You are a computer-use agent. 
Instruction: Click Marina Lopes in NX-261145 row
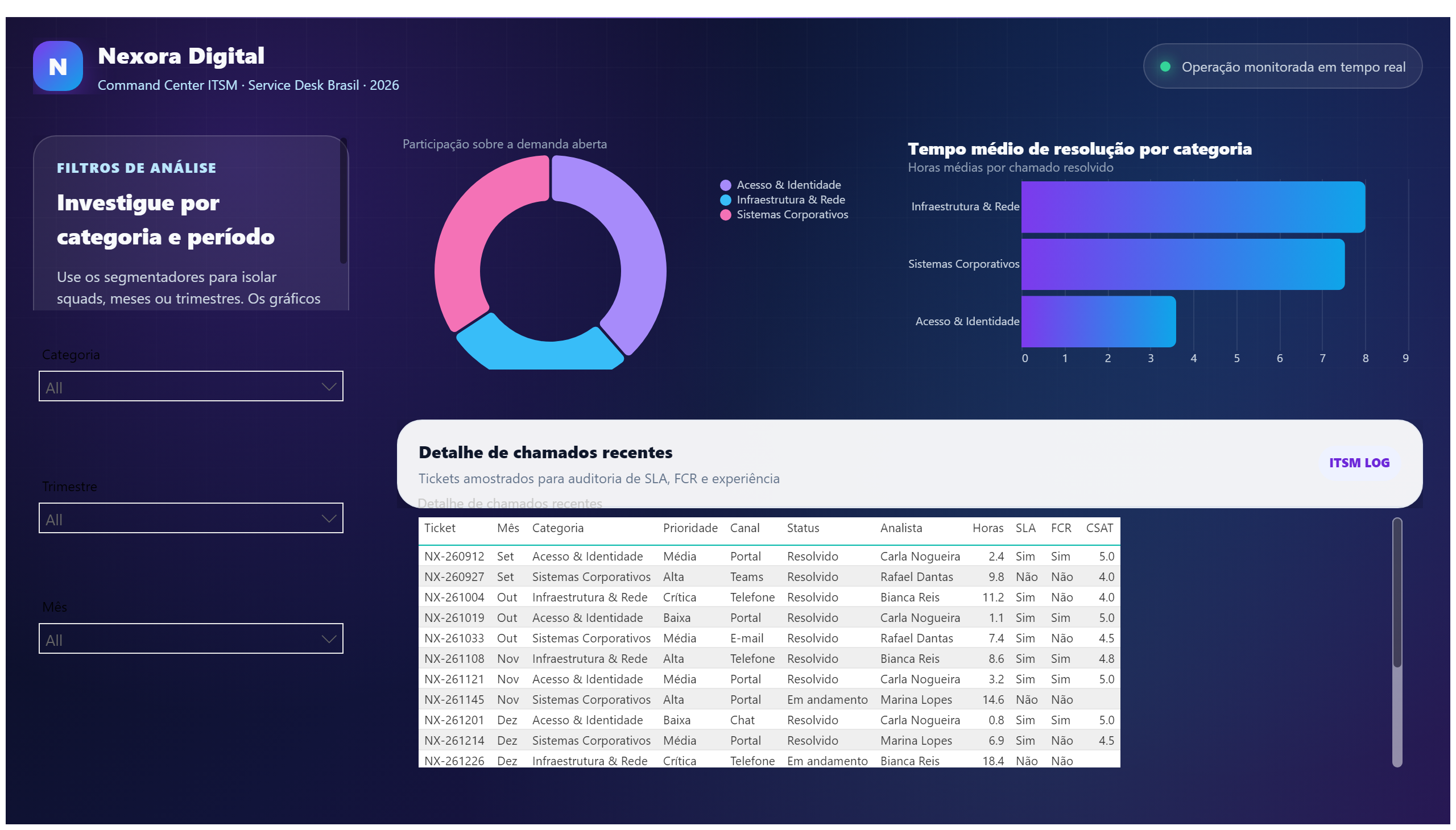point(915,700)
